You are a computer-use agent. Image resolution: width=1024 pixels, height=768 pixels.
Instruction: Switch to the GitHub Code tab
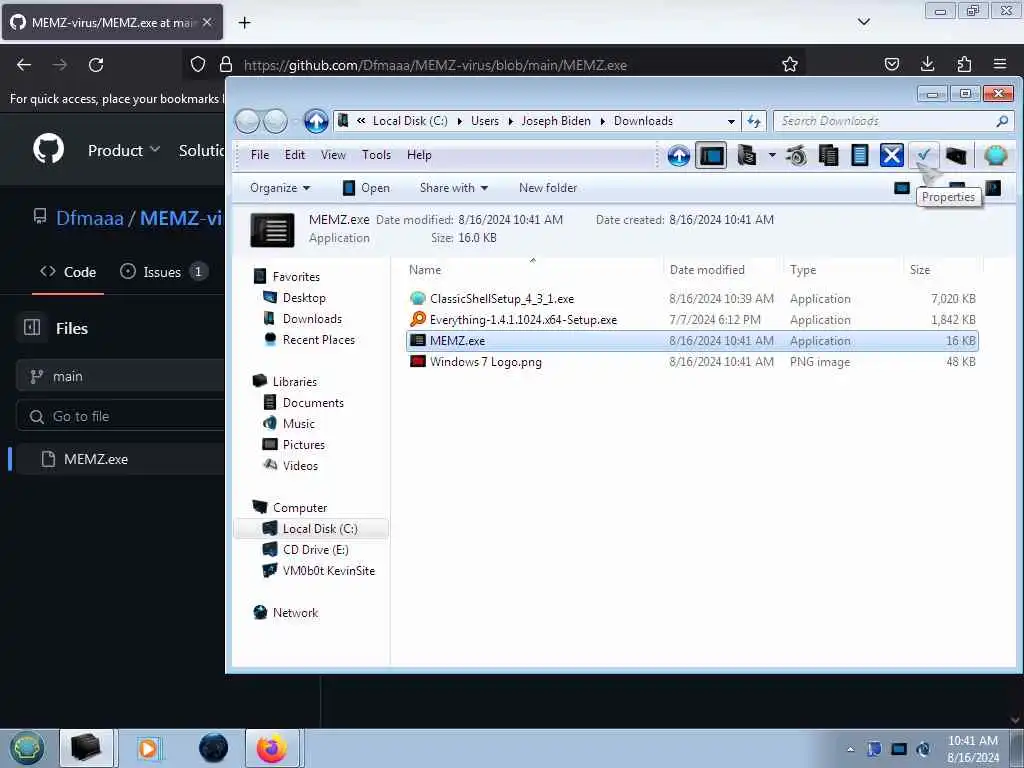(x=68, y=272)
